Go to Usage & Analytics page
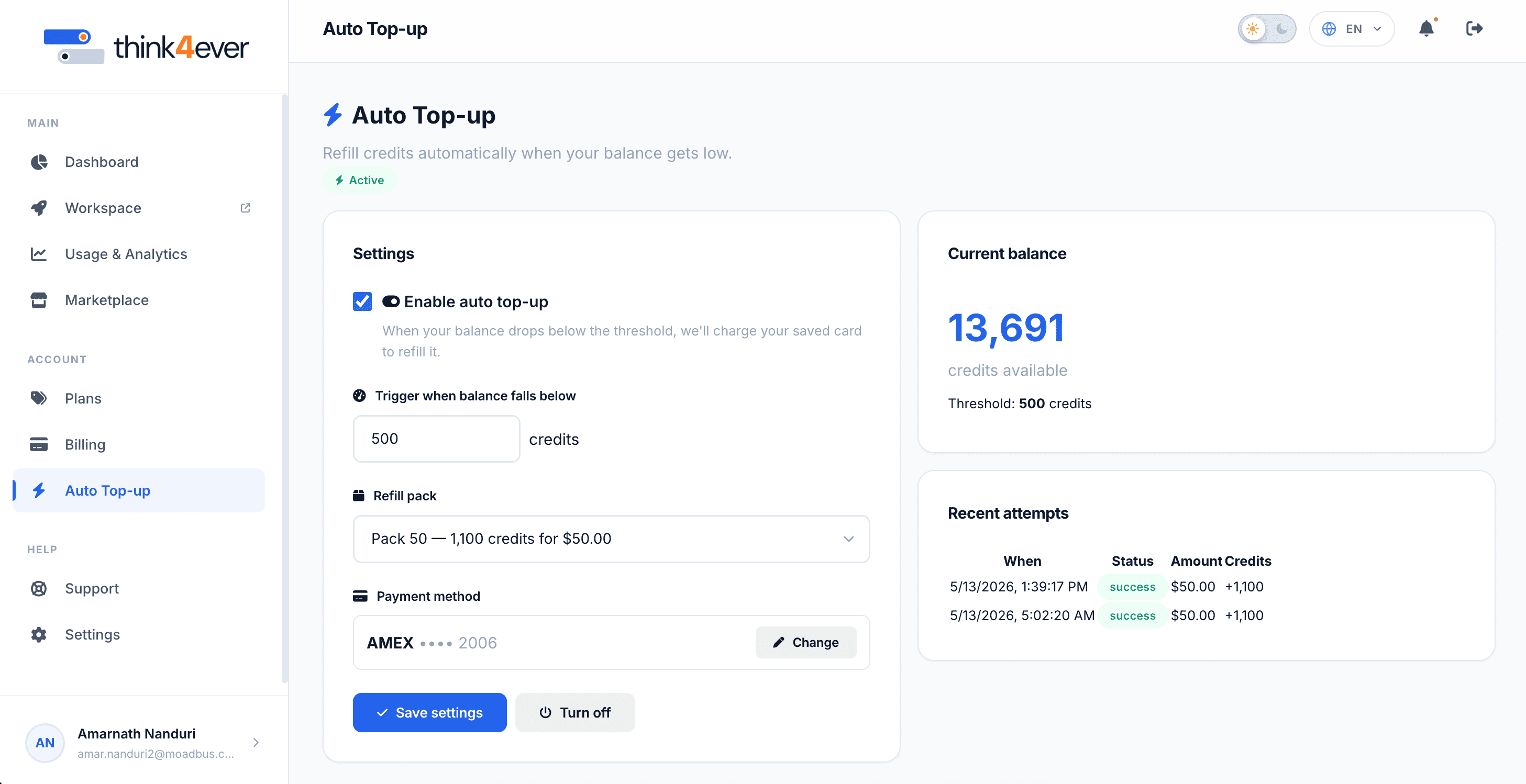This screenshot has width=1526, height=784. (x=139, y=254)
